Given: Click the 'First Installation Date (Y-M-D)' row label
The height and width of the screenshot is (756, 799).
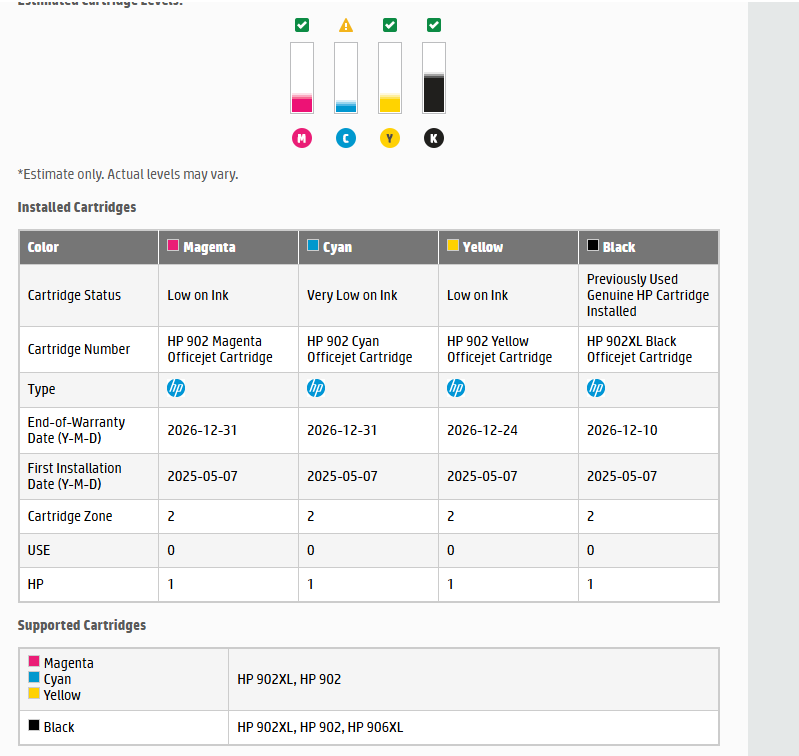Looking at the screenshot, I should (74, 476).
